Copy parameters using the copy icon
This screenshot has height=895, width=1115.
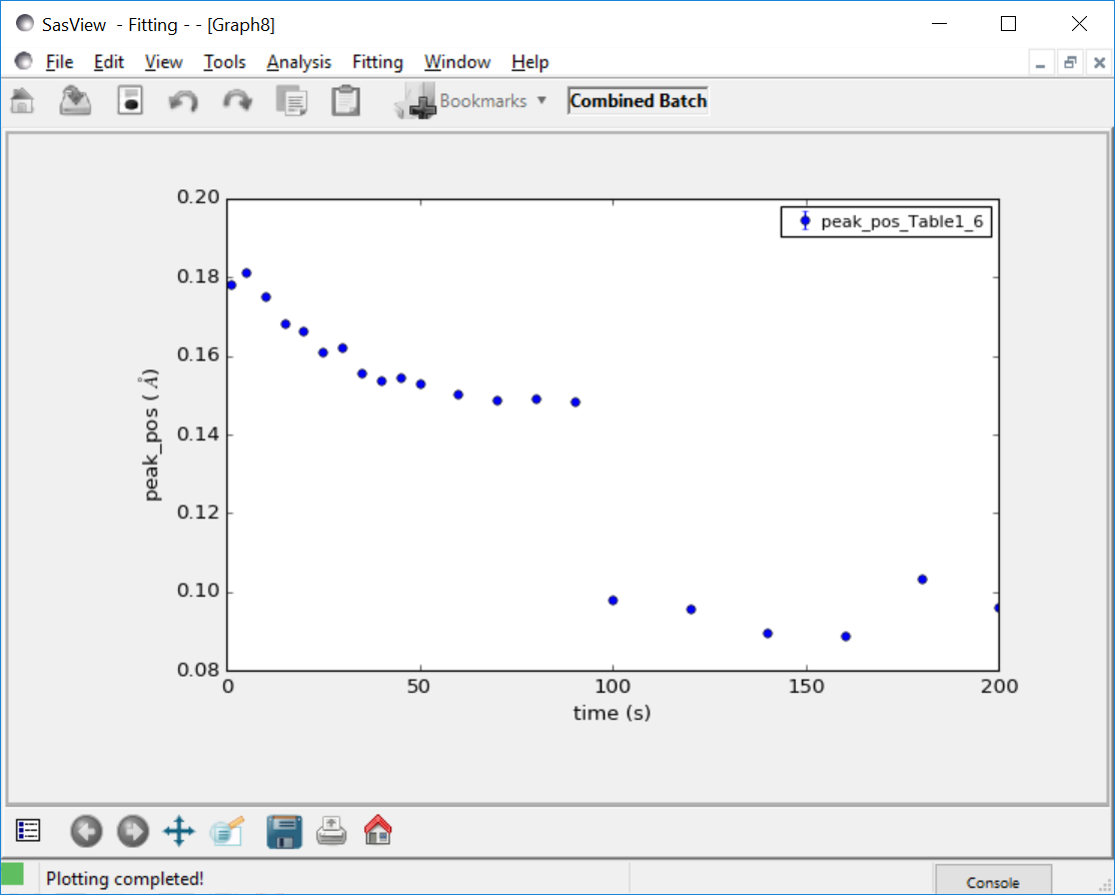pyautogui.click(x=291, y=100)
